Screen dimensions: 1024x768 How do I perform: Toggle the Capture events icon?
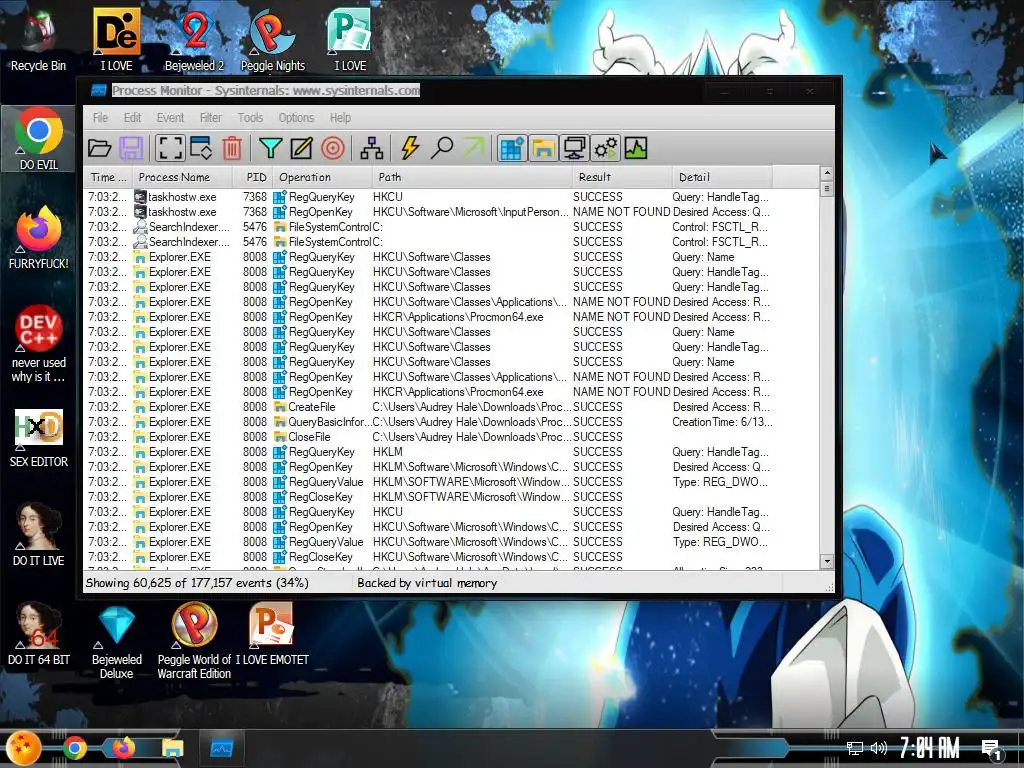point(170,148)
